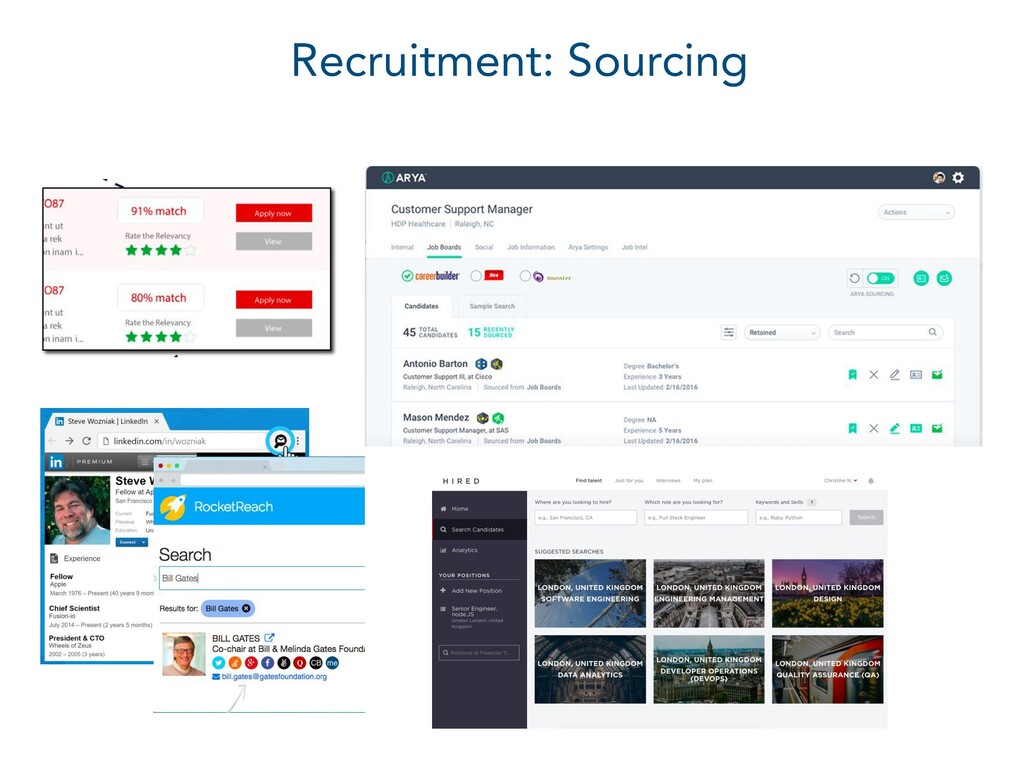The height and width of the screenshot is (768, 1024).
Task: Select the Candidates tab
Action: (x=421, y=306)
